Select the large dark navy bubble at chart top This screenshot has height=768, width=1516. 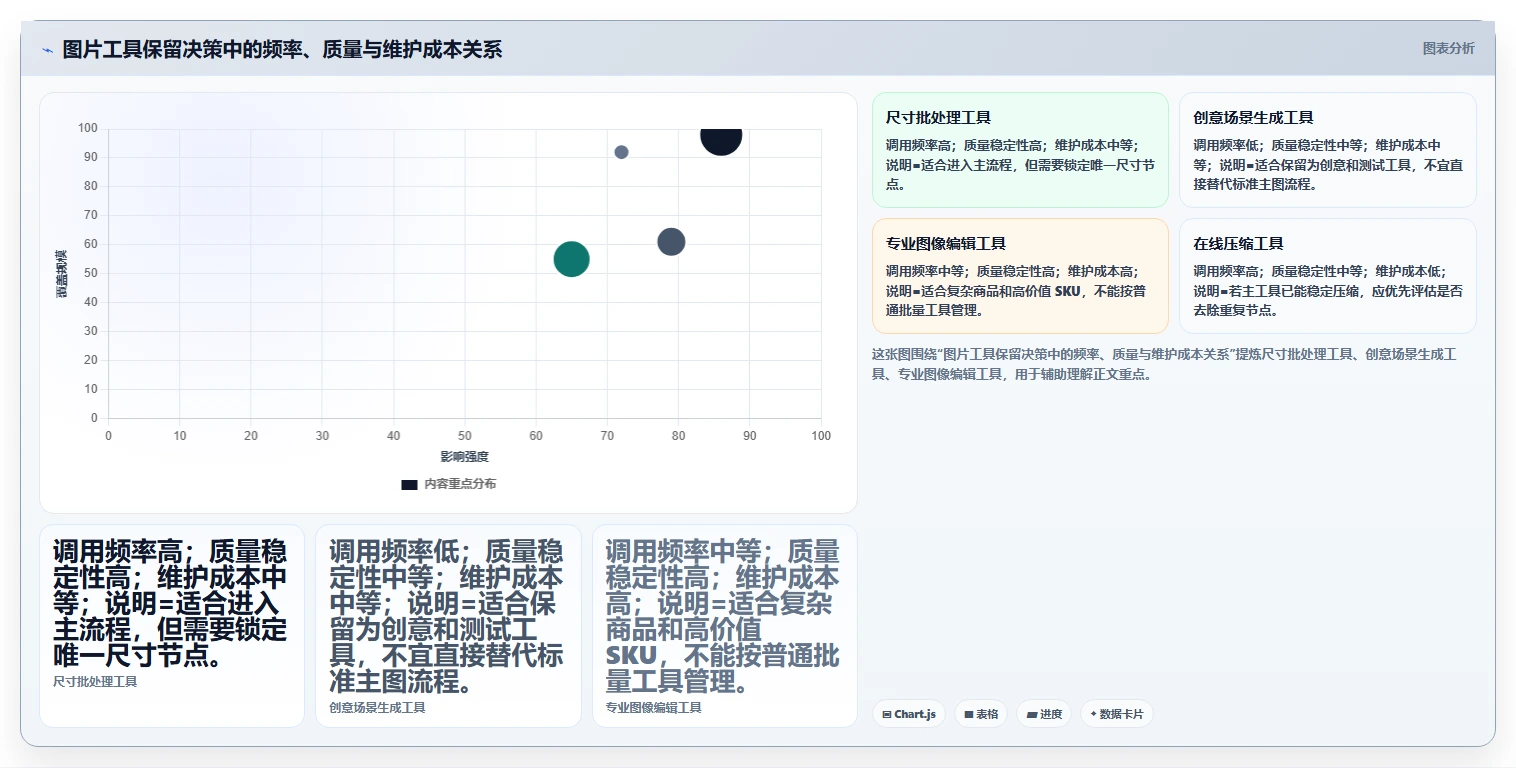point(721,137)
